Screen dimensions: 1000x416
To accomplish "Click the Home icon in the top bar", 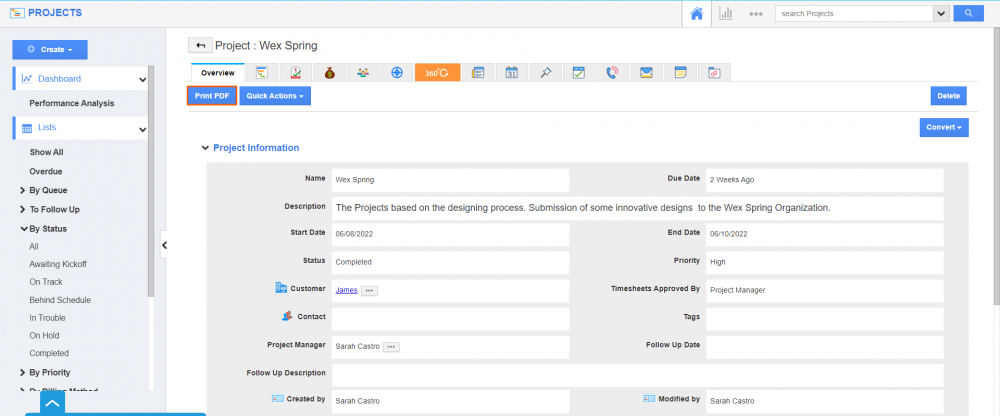I will point(696,14).
